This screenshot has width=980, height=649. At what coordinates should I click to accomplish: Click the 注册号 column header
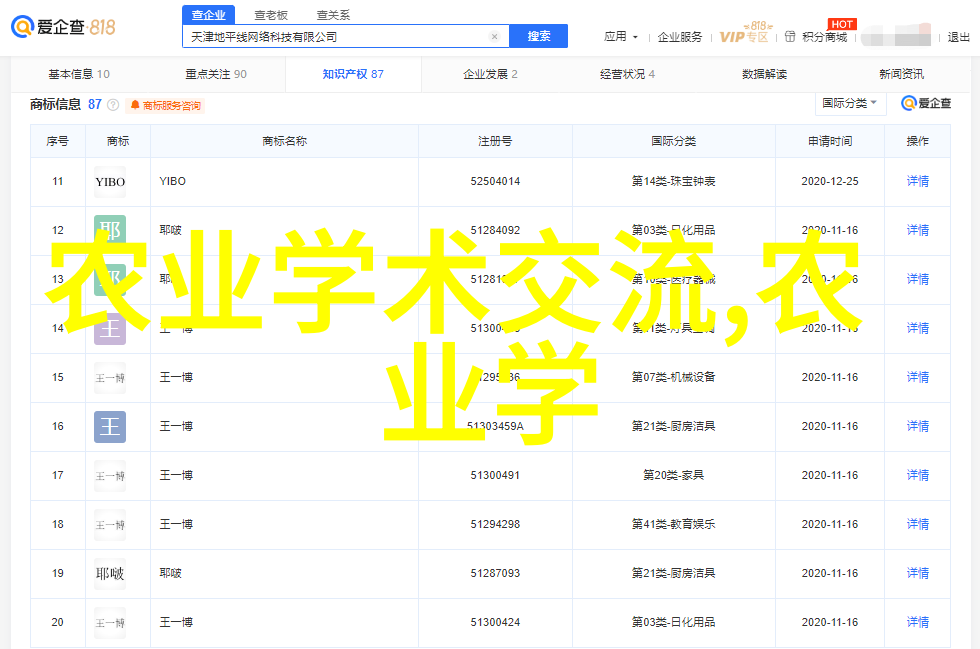coord(495,141)
